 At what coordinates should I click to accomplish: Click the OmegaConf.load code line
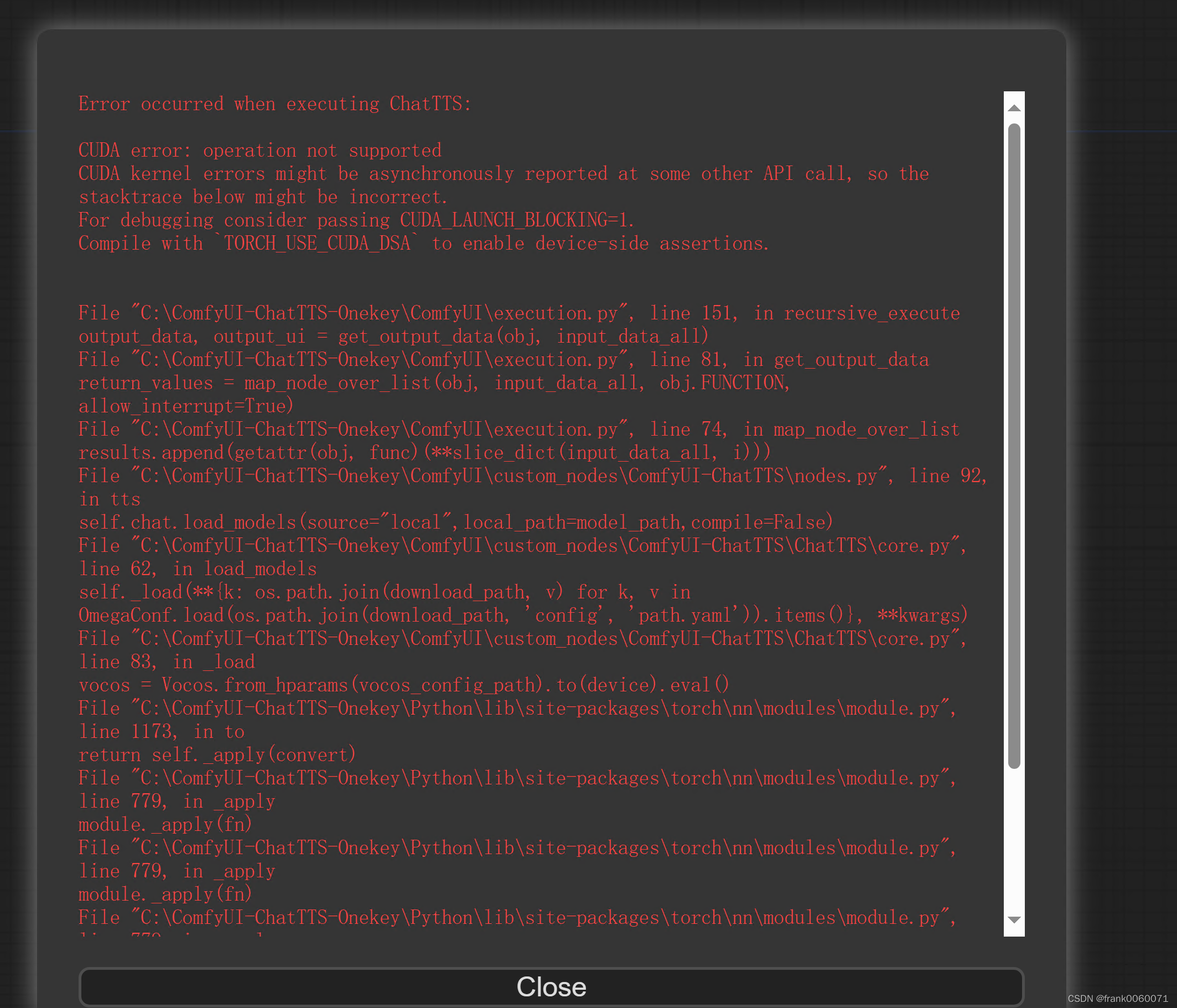click(522, 616)
